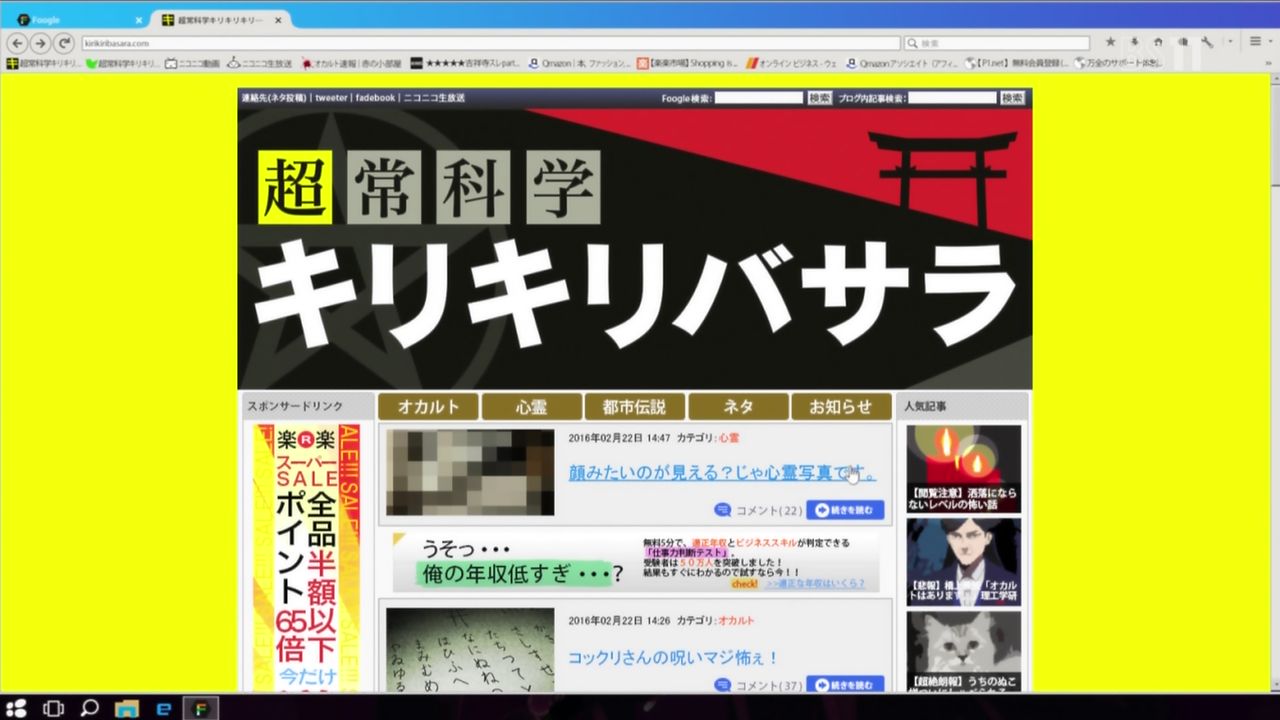The width and height of the screenshot is (1280, 720).
Task: Select the 超常科学キリキリ browser tab
Action: point(222,20)
